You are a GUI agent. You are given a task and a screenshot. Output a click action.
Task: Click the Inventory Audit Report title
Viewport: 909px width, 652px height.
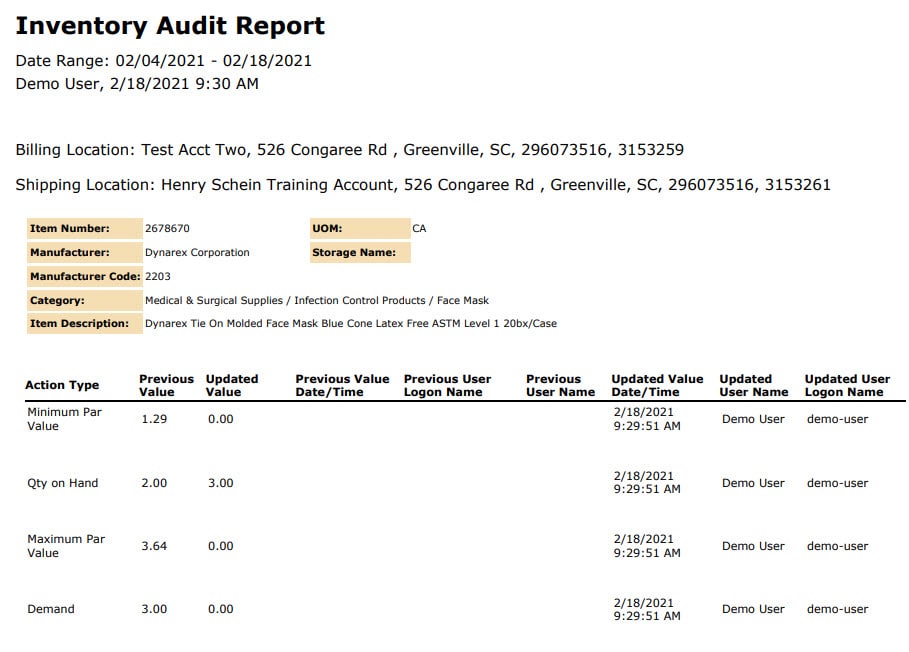tap(170, 26)
